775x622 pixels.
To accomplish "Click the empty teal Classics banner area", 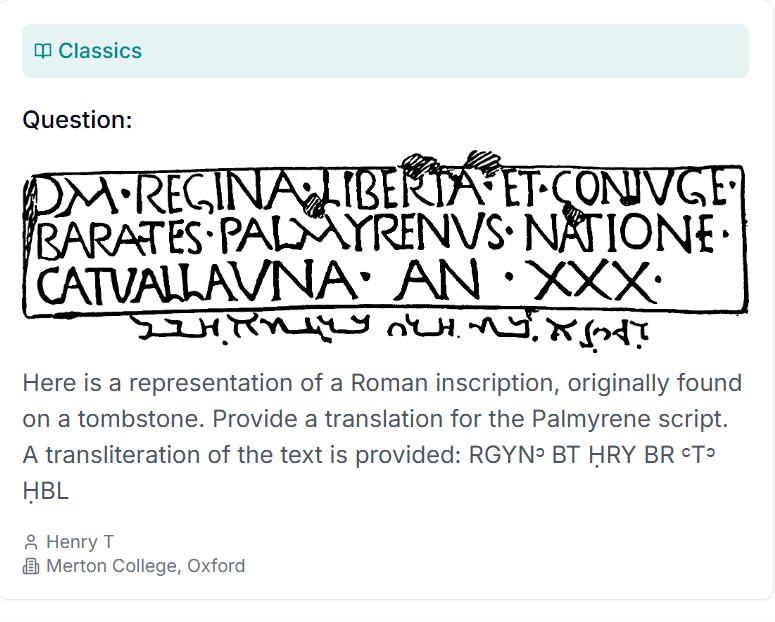I will pyautogui.click(x=450, y=51).
